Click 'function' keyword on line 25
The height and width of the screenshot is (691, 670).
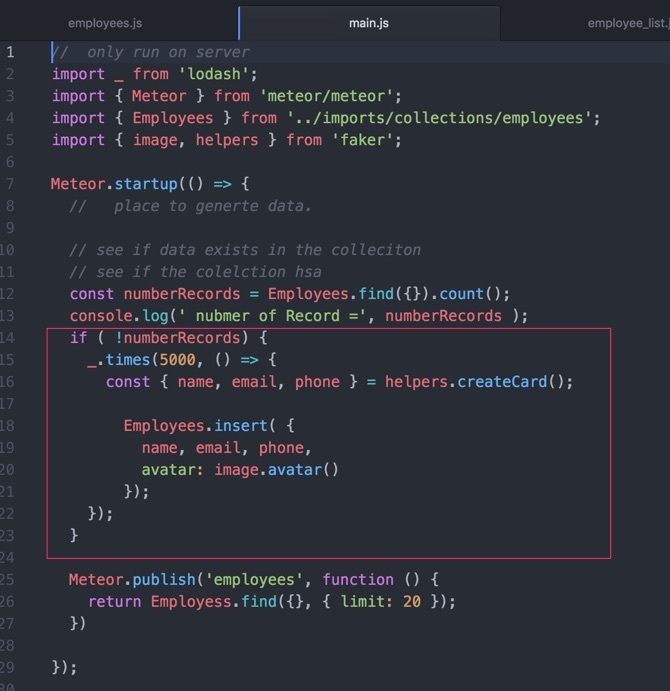[x=358, y=580]
